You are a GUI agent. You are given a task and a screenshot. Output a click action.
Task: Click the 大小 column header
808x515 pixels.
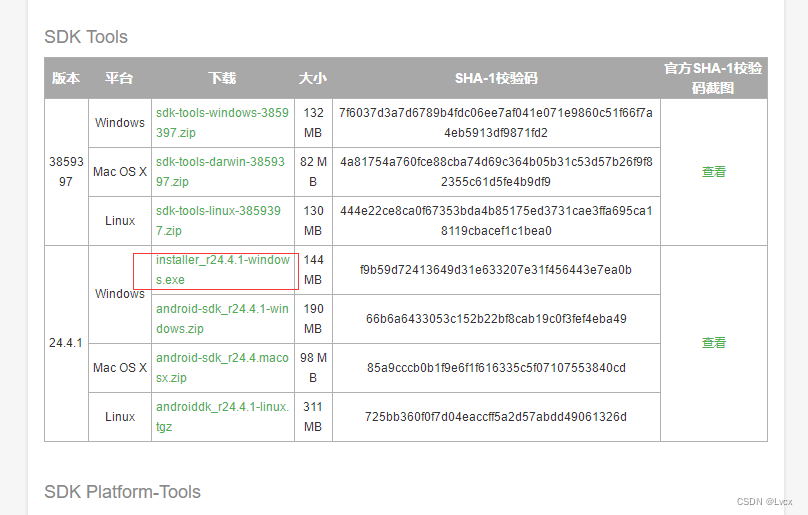[x=312, y=78]
